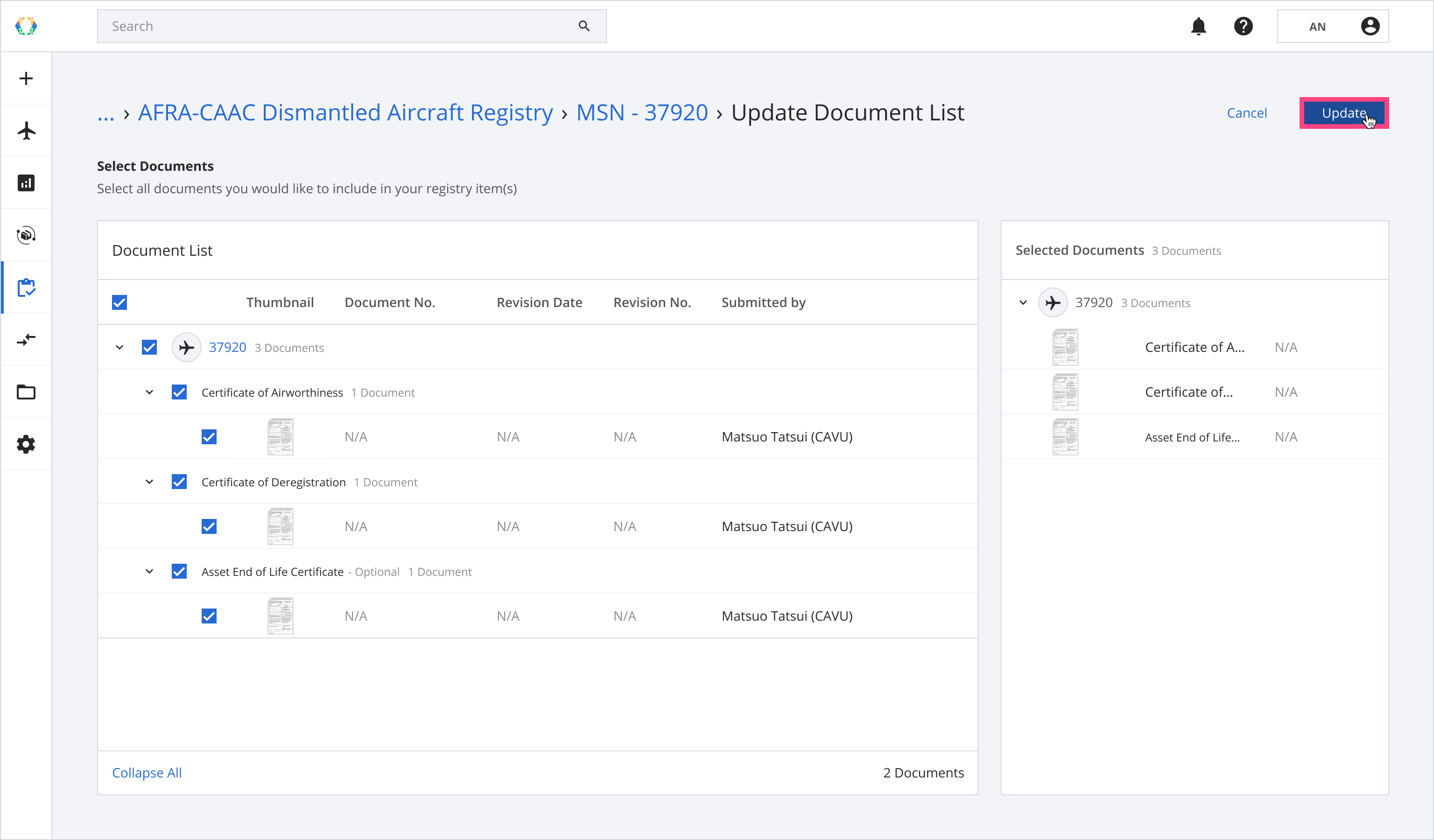Collapse 37920 in Selected Documents panel
The height and width of the screenshot is (840, 1434).
[x=1023, y=302]
